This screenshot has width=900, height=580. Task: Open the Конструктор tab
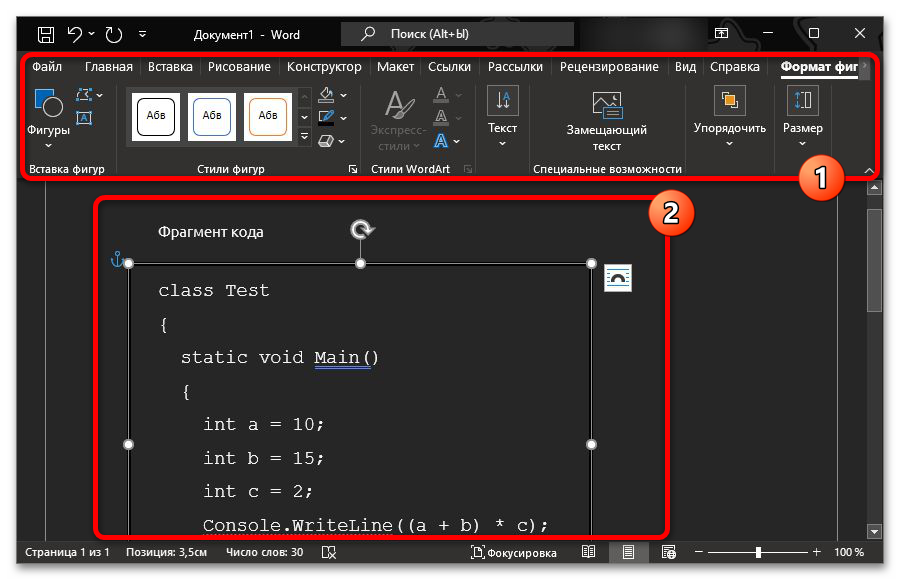[324, 67]
